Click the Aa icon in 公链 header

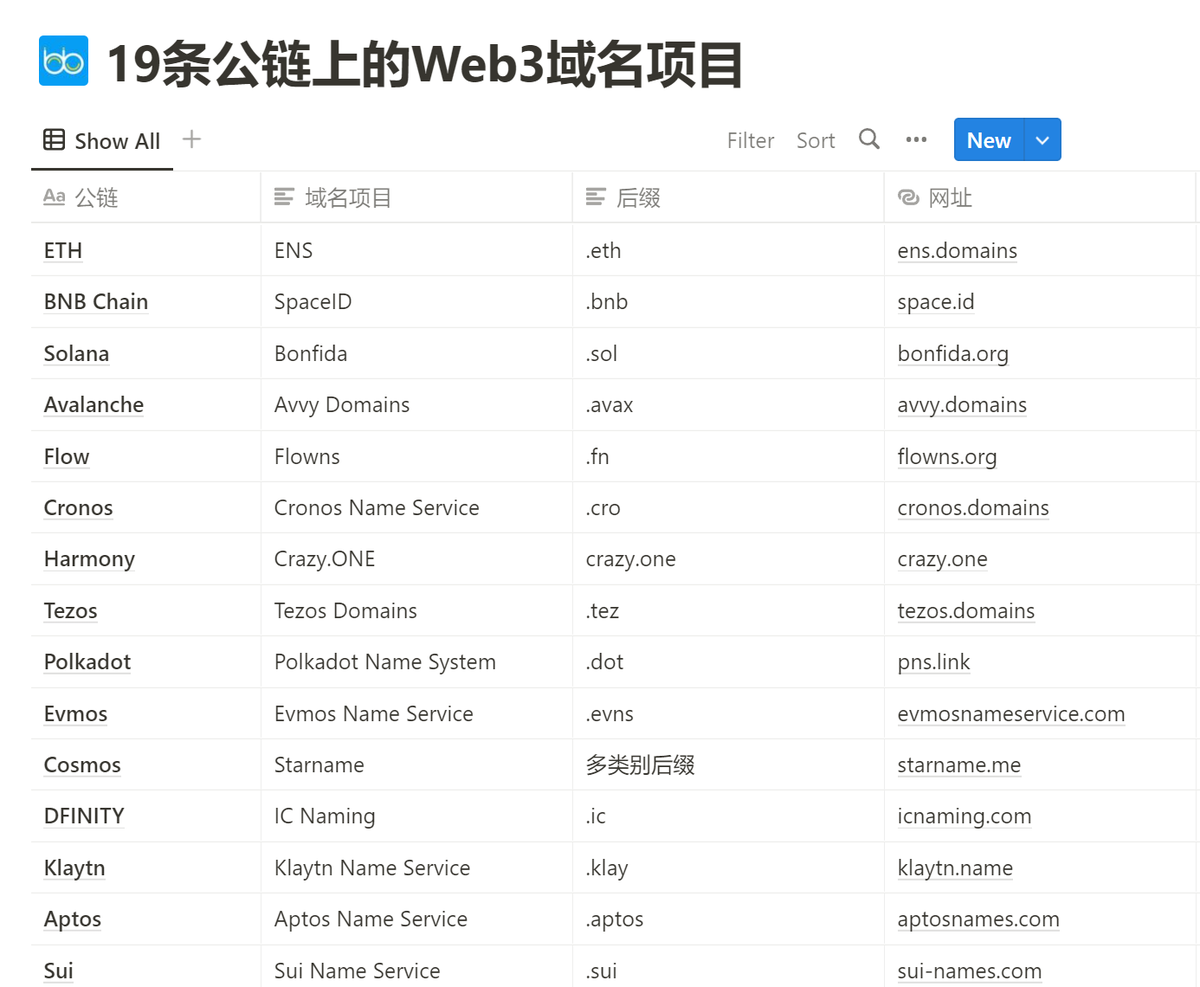(54, 197)
